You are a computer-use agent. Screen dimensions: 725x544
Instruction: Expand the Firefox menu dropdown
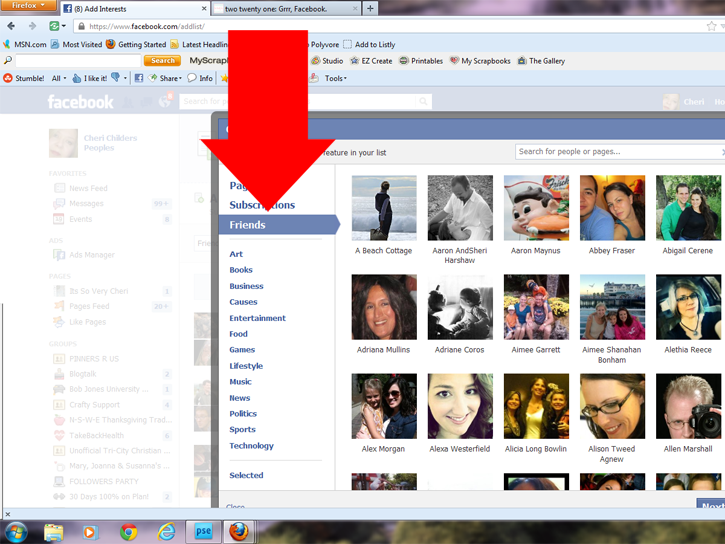28,6
